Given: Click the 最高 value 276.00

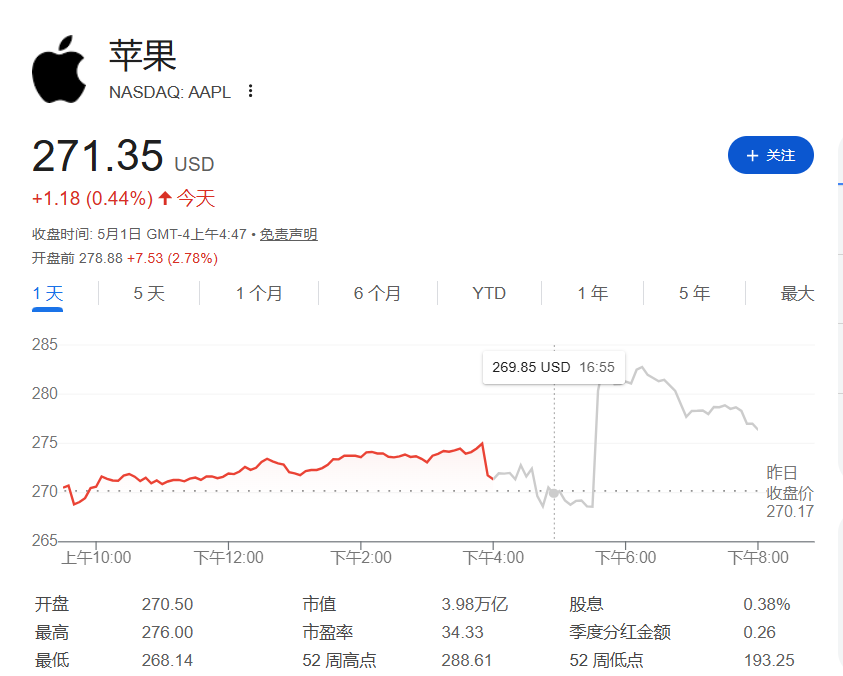Looking at the screenshot, I should point(167,632).
